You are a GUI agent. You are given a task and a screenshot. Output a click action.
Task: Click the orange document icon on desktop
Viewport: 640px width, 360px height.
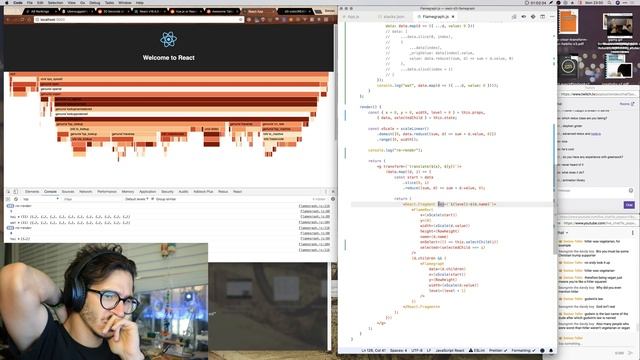point(569,21)
